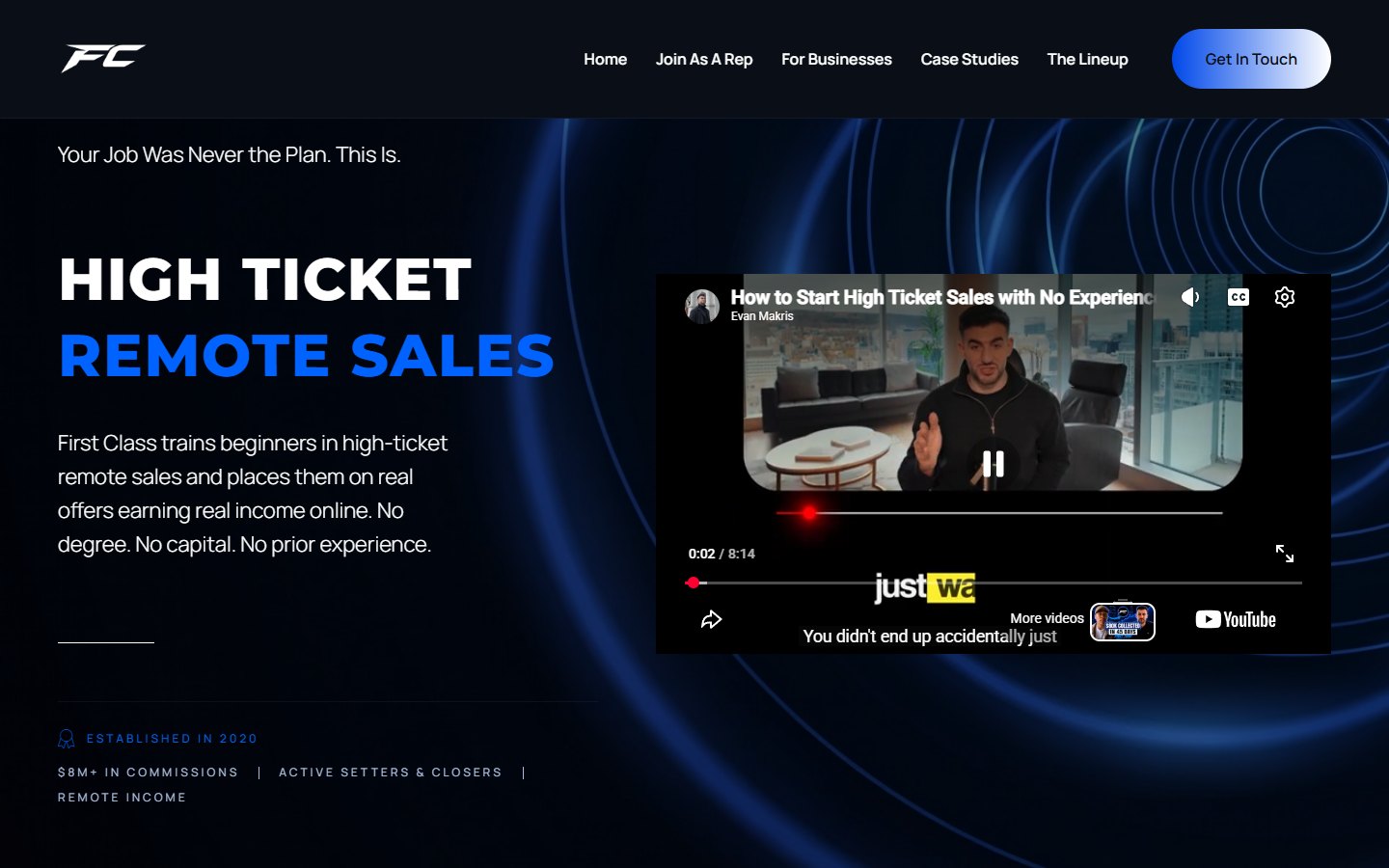Click the "ACTIVE SETTERS & CLOSERS" text
The height and width of the screenshot is (868, 1389).
391,773
